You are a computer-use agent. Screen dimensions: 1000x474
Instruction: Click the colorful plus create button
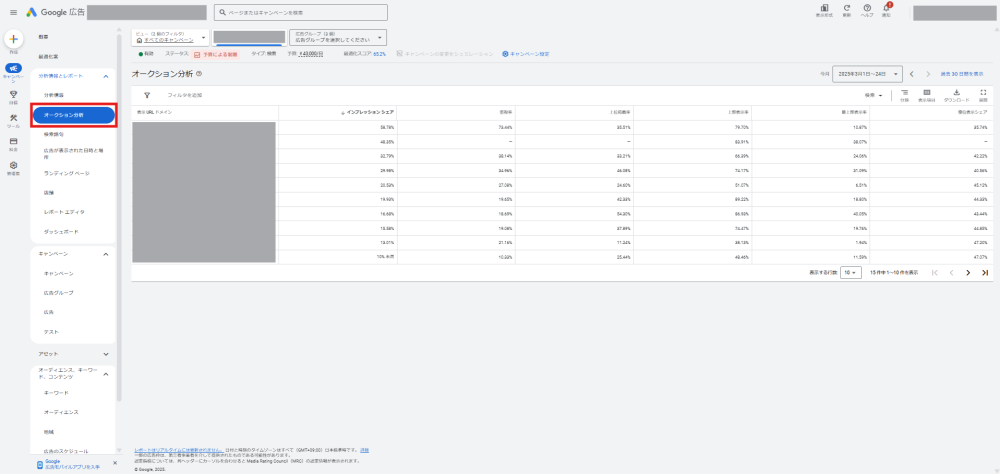pyautogui.click(x=13, y=39)
